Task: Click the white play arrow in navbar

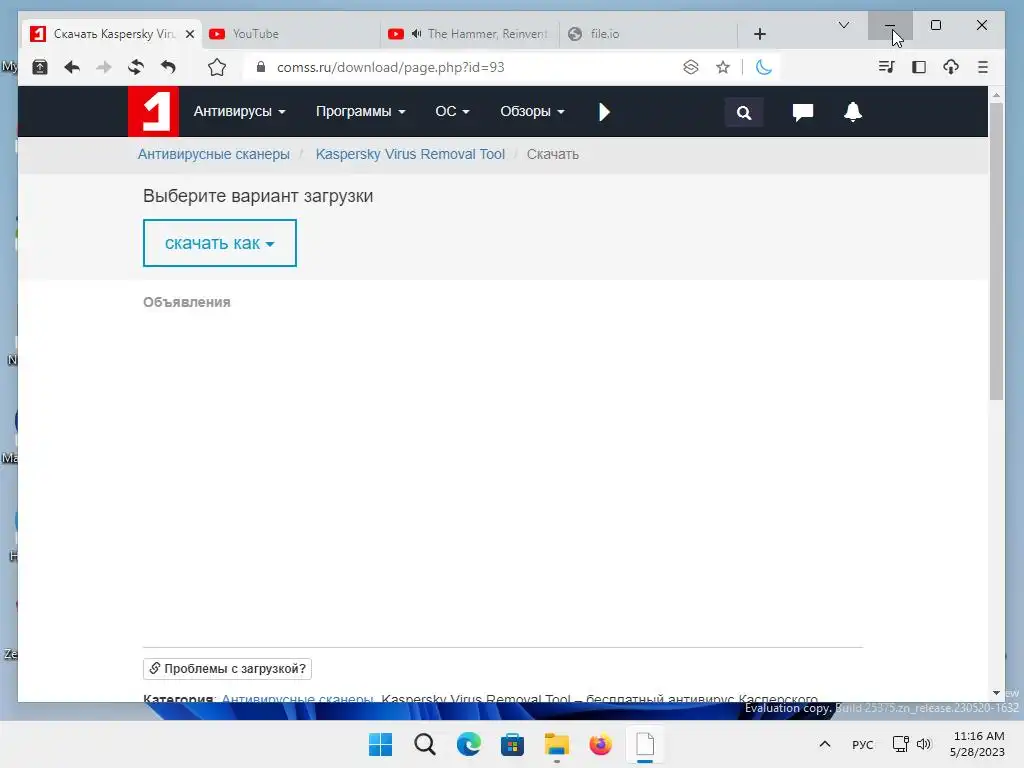Action: (604, 112)
